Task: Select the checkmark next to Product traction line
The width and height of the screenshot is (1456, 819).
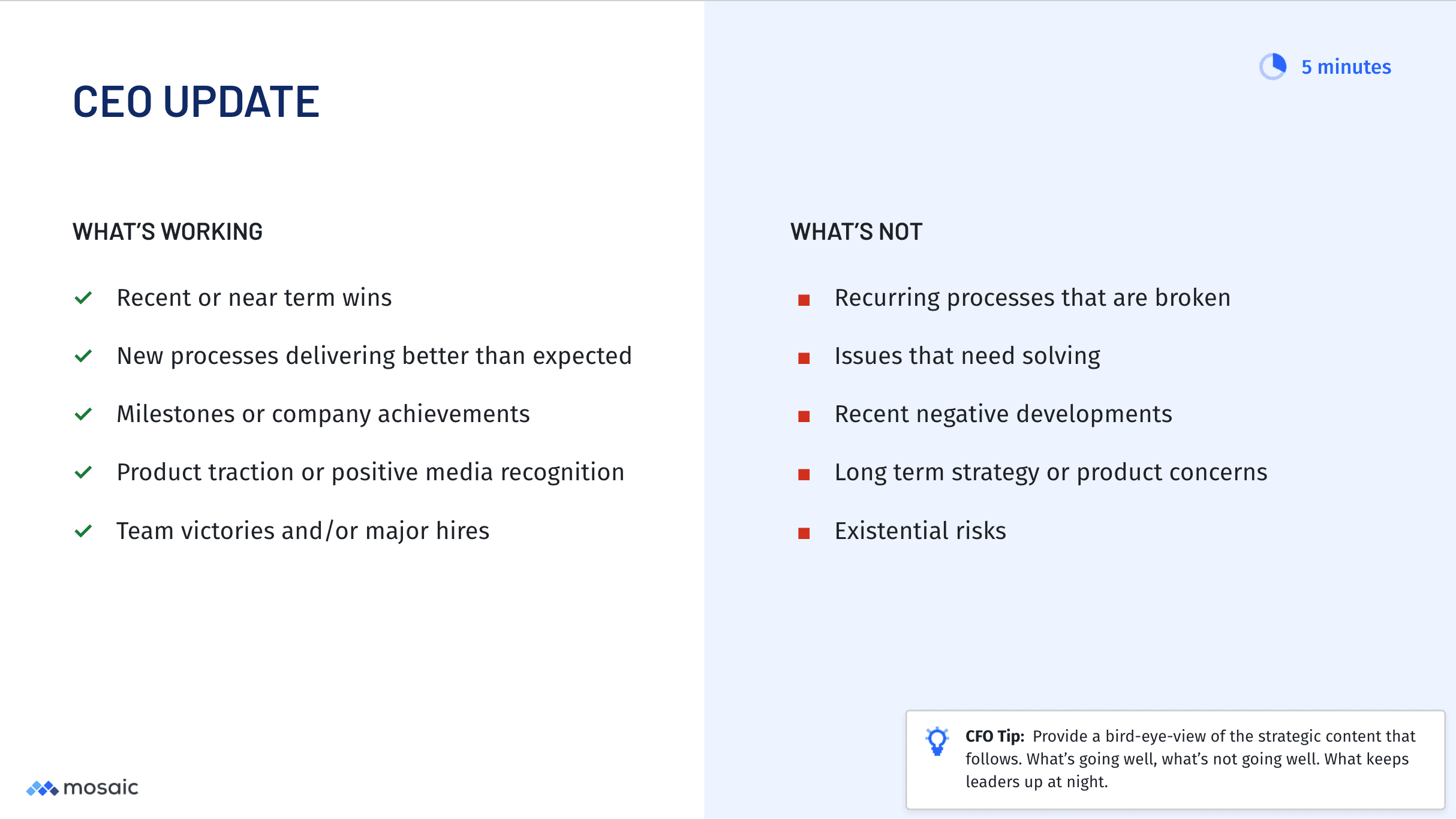Action: [83, 472]
